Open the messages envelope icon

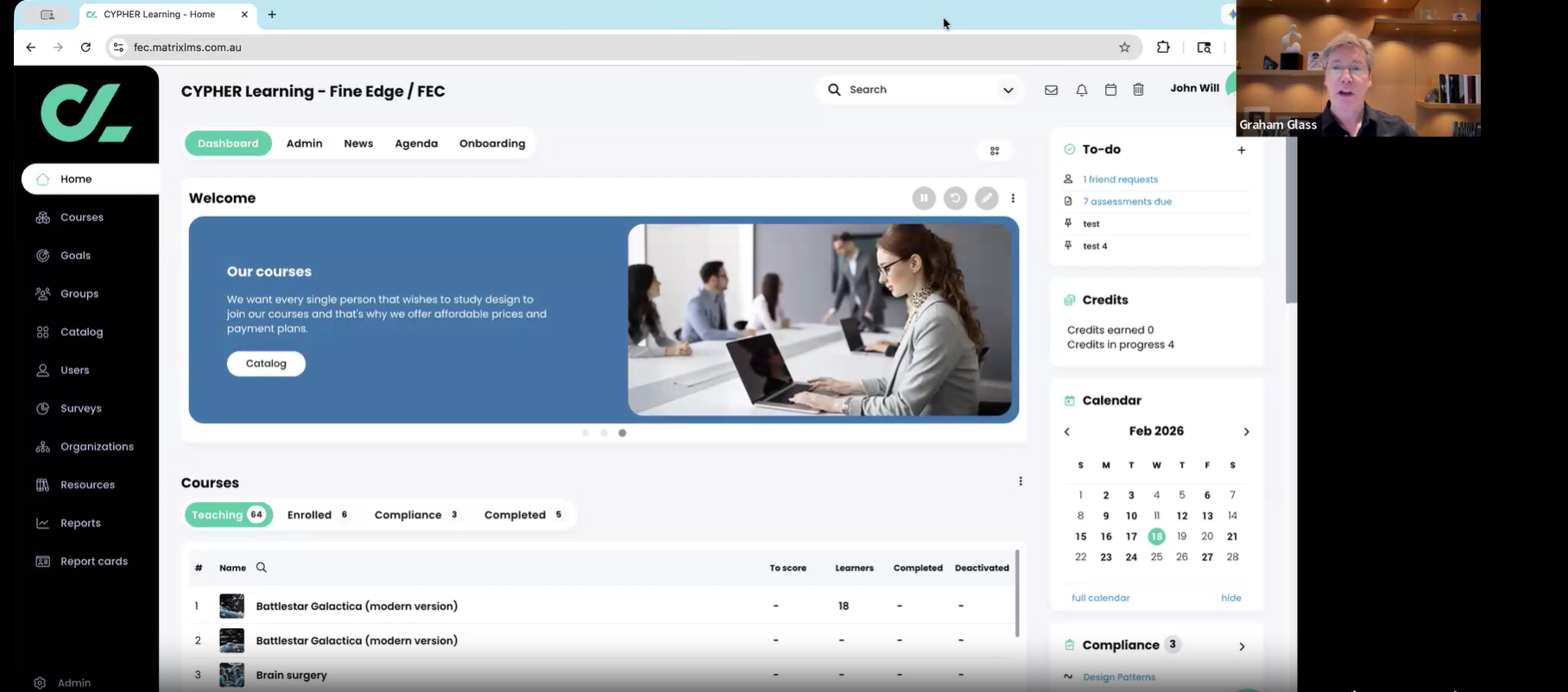1051,90
